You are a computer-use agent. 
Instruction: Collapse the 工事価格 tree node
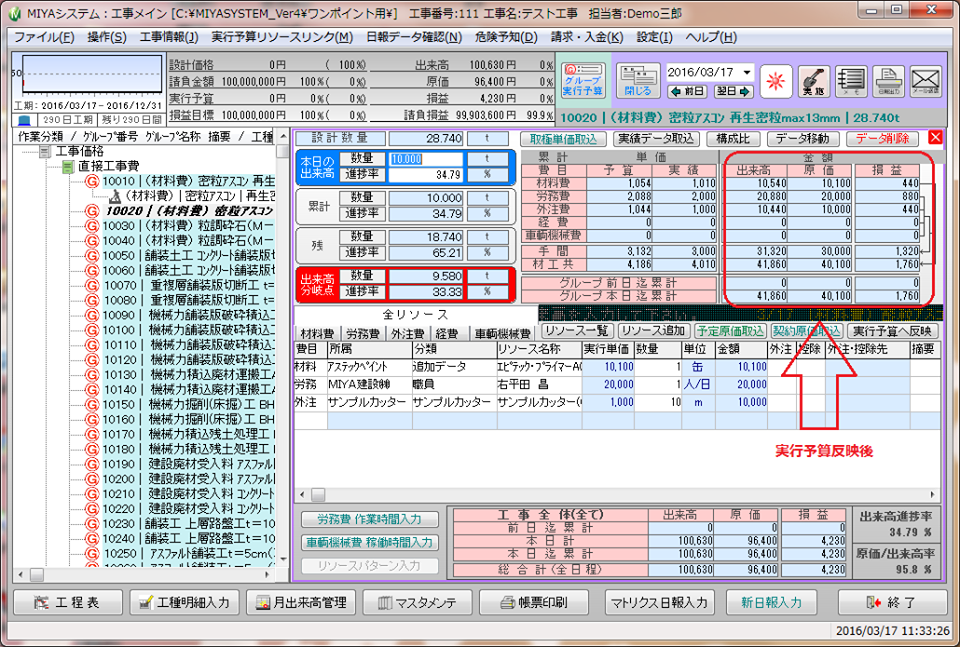click(45, 151)
